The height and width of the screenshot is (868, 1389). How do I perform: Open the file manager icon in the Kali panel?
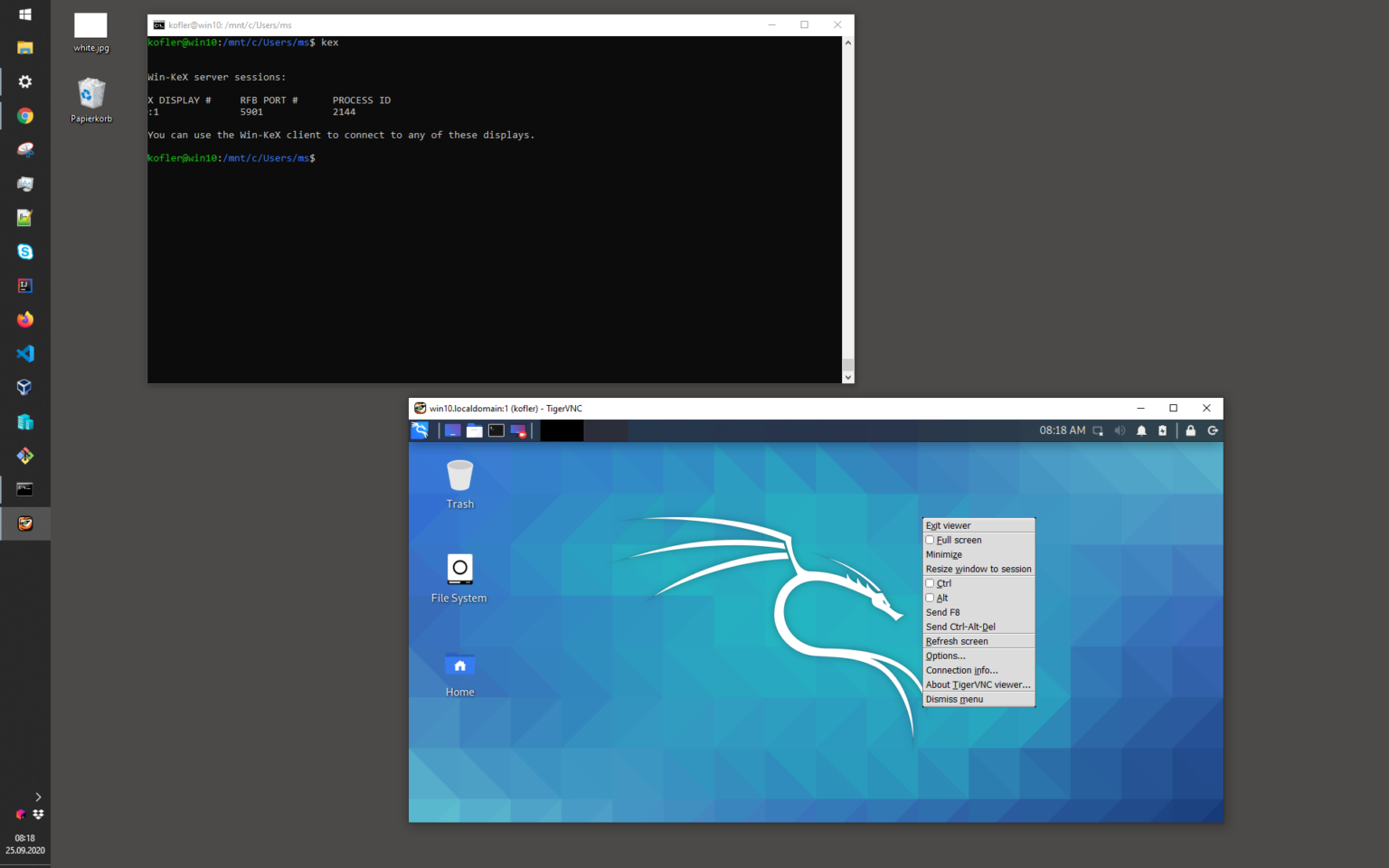tap(474, 430)
